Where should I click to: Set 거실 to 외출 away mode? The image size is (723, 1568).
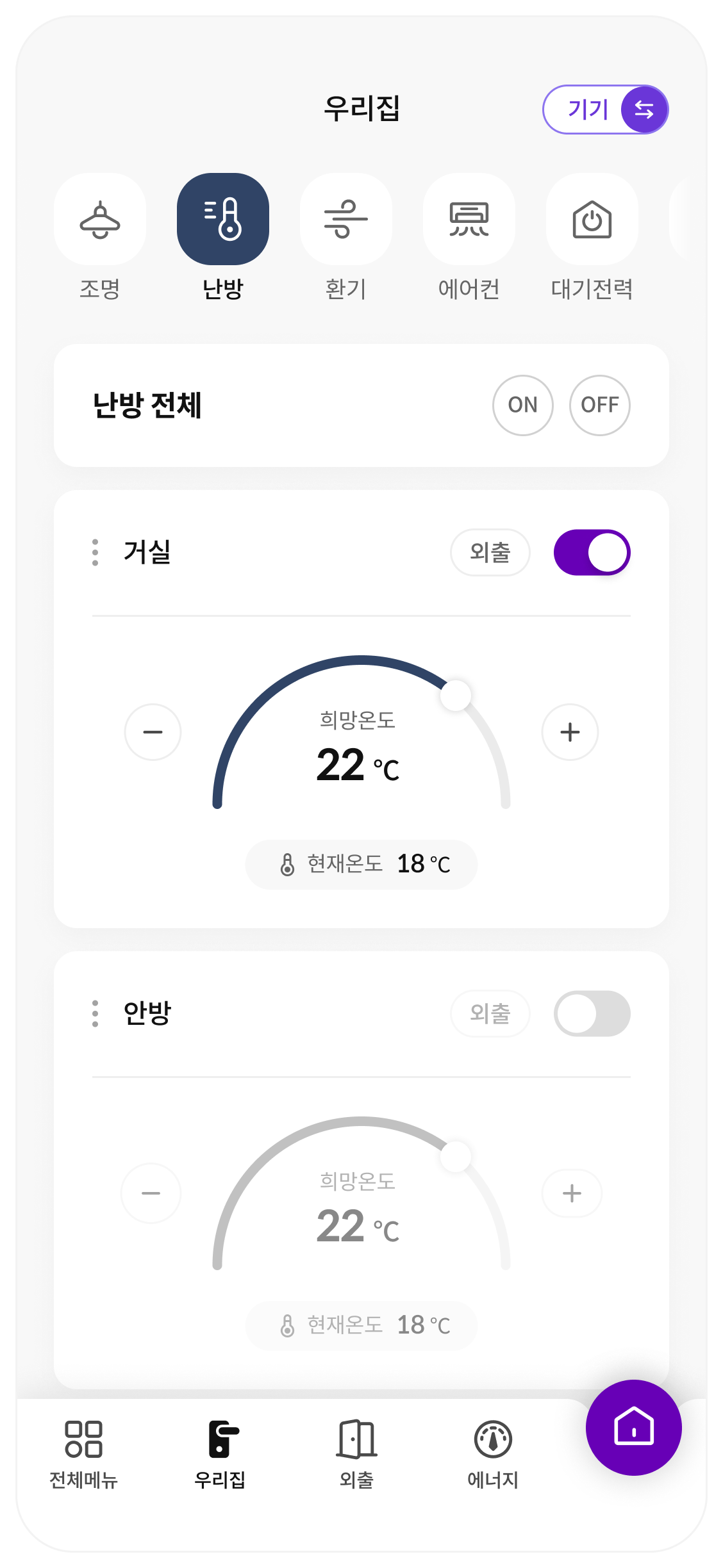pyautogui.click(x=490, y=552)
